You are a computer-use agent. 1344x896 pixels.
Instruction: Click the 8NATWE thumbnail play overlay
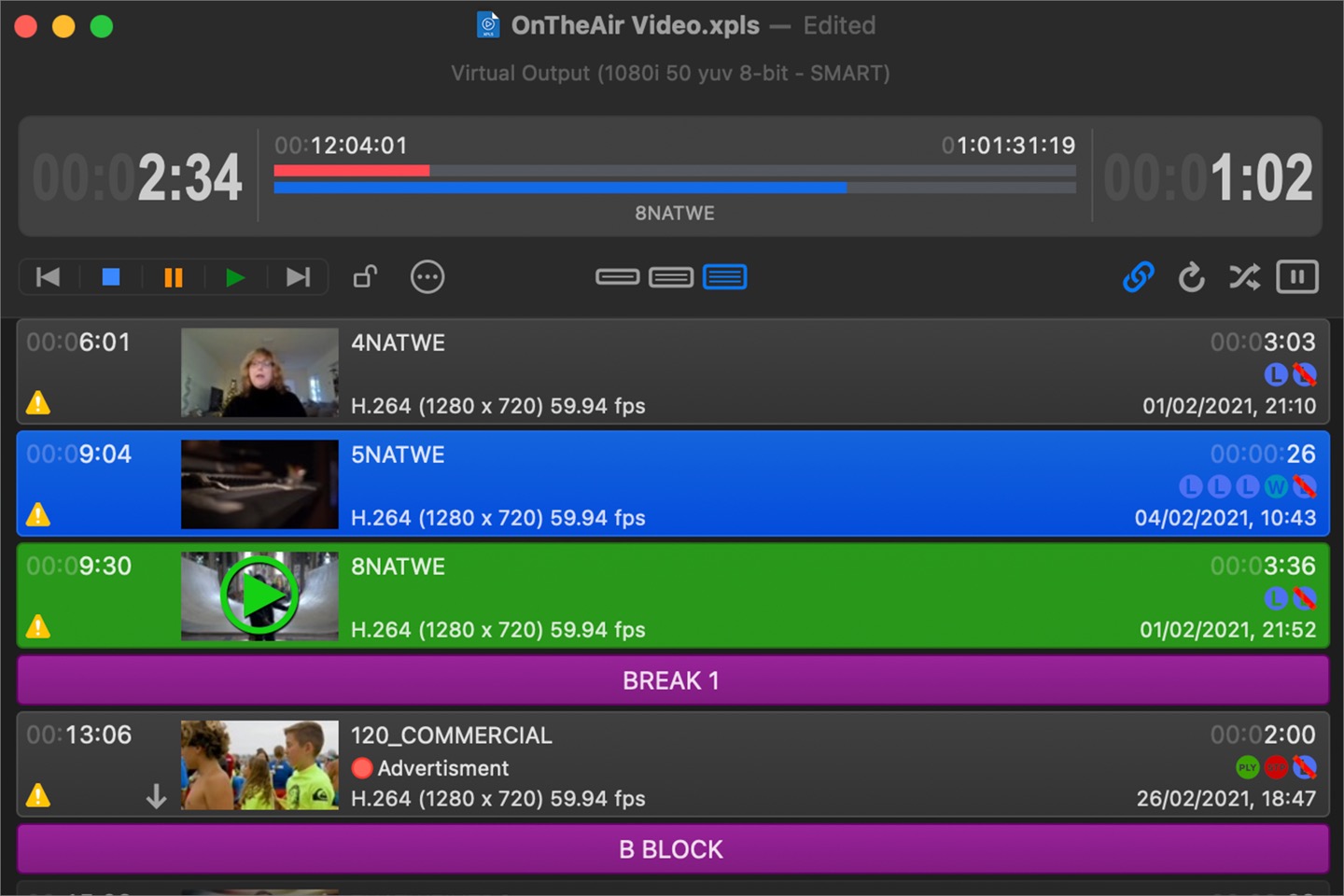259,596
